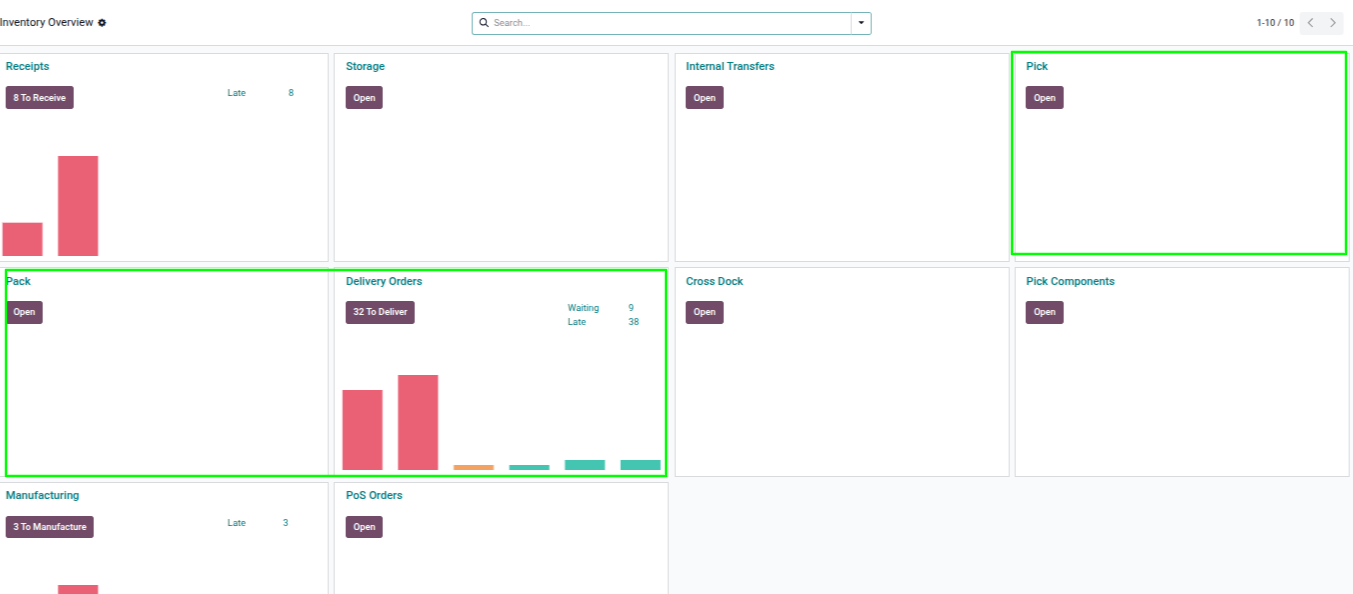Screen dimensions: 1353x594
Task: Open the PoS Orders card title
Action: tap(374, 496)
